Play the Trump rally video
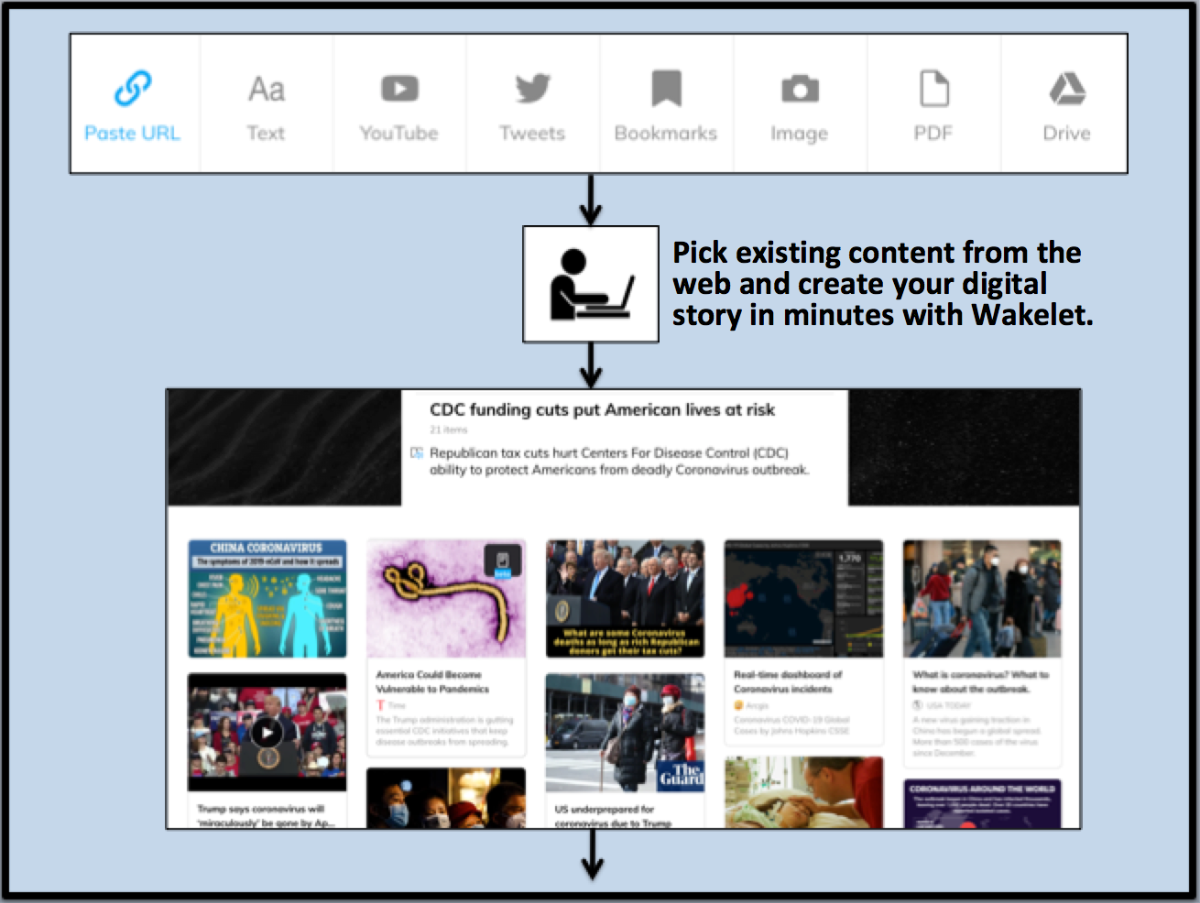 pyautogui.click(x=266, y=732)
